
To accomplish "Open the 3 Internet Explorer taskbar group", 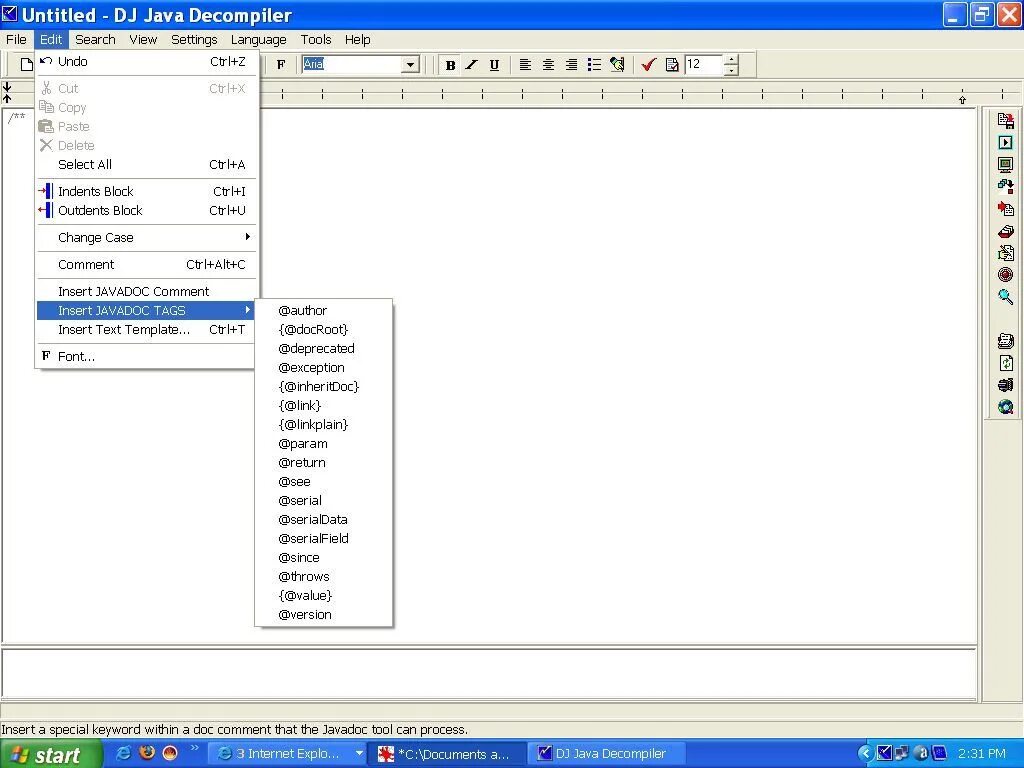I will pyautogui.click(x=287, y=754).
